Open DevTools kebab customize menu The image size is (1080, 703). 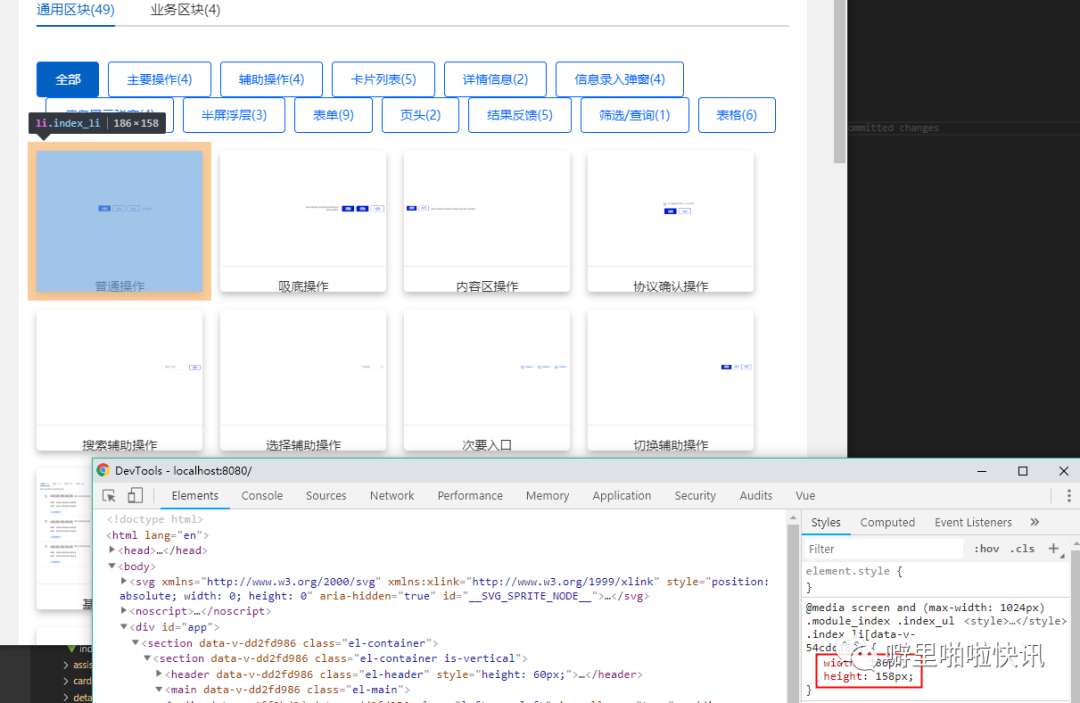coord(1068,496)
